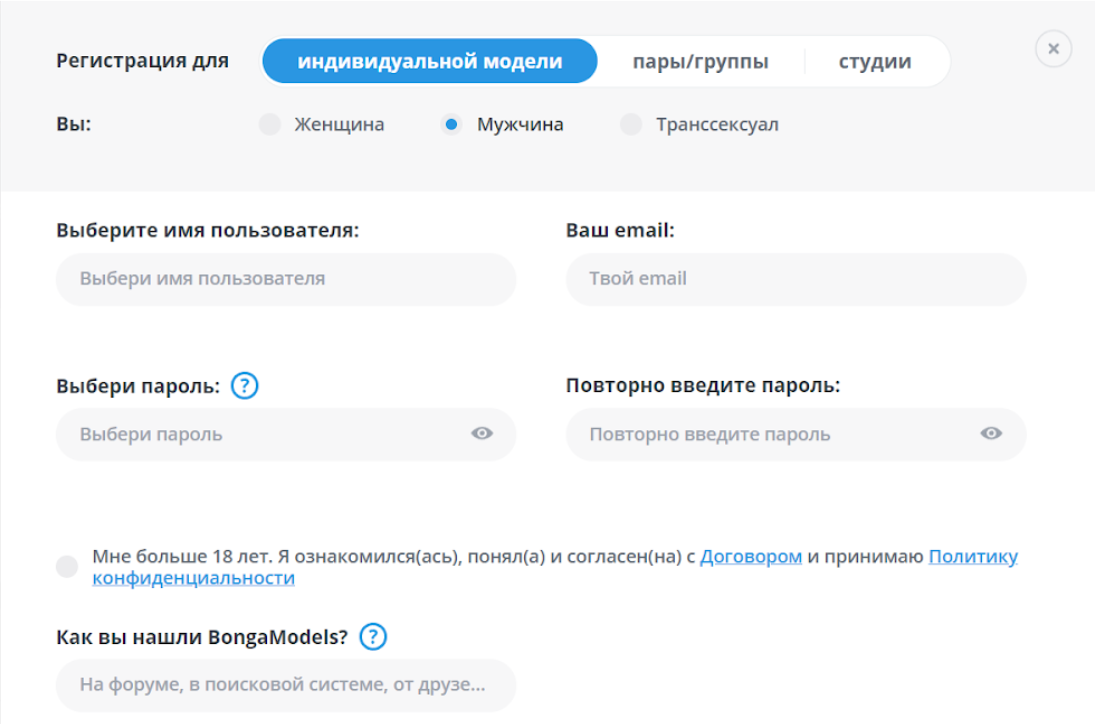Screen dimensions: 1095x724
Task: Close the registration dialog
Action: coord(1053,49)
